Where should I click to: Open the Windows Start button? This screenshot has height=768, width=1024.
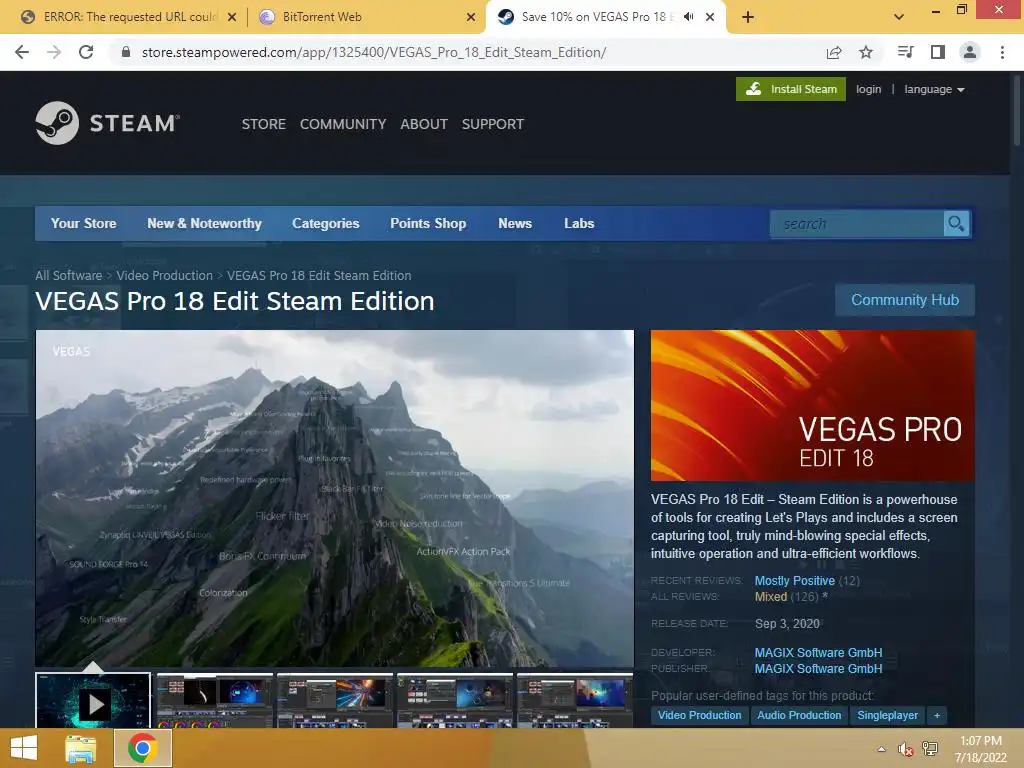click(24, 748)
